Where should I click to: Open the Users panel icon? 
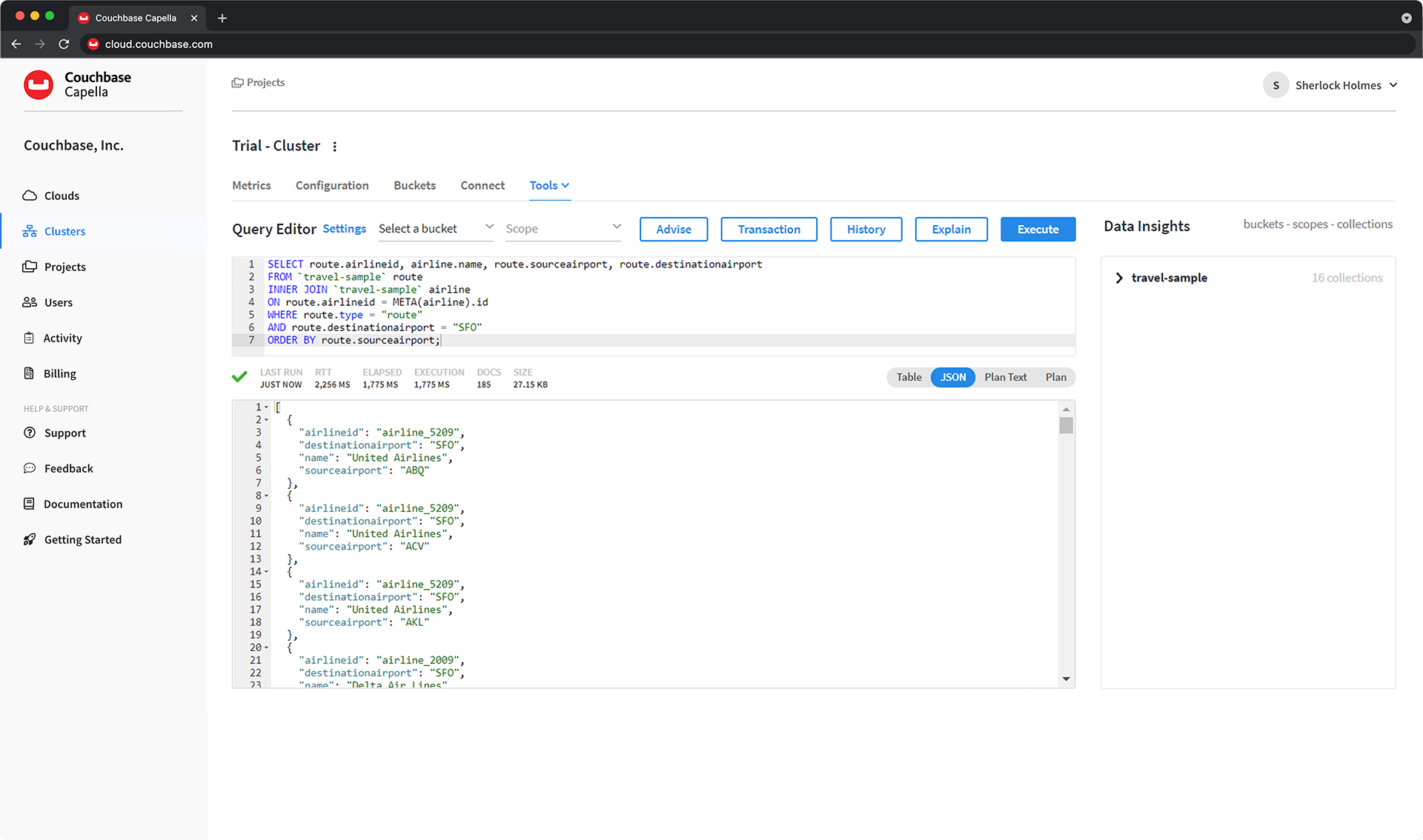coord(30,301)
